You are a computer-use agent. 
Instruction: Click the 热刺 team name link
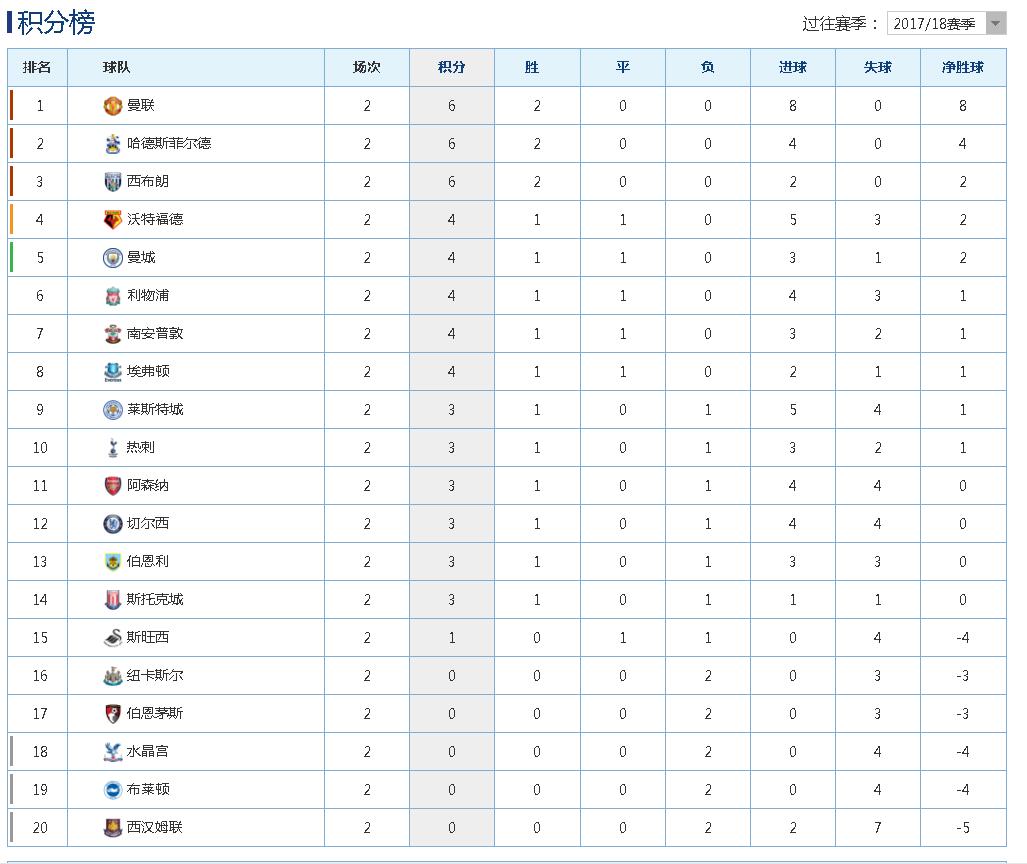click(141, 448)
